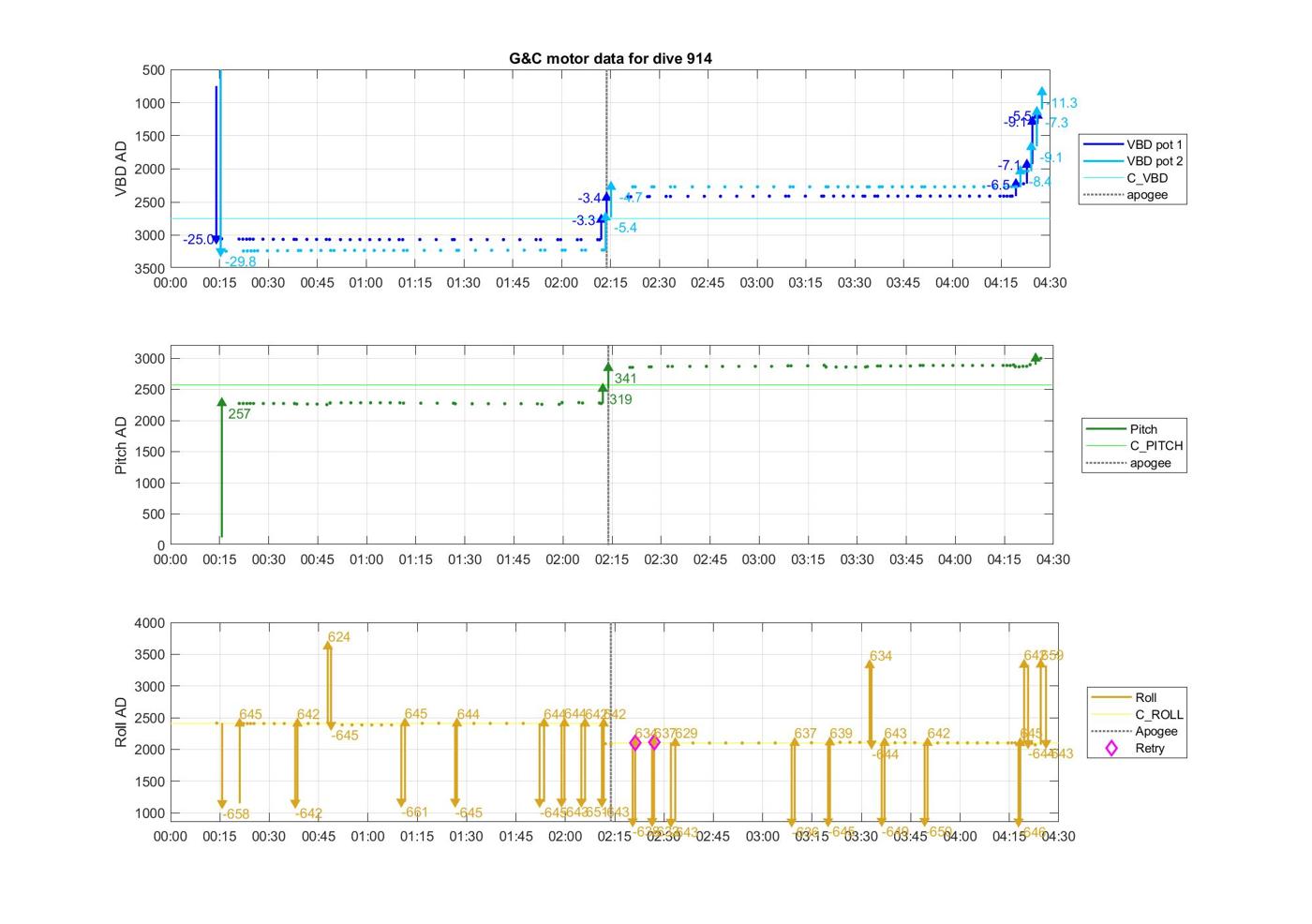This screenshot has width=1312, height=924.
Task: Click the '-5.4' VBD data label
Action: pos(625,228)
